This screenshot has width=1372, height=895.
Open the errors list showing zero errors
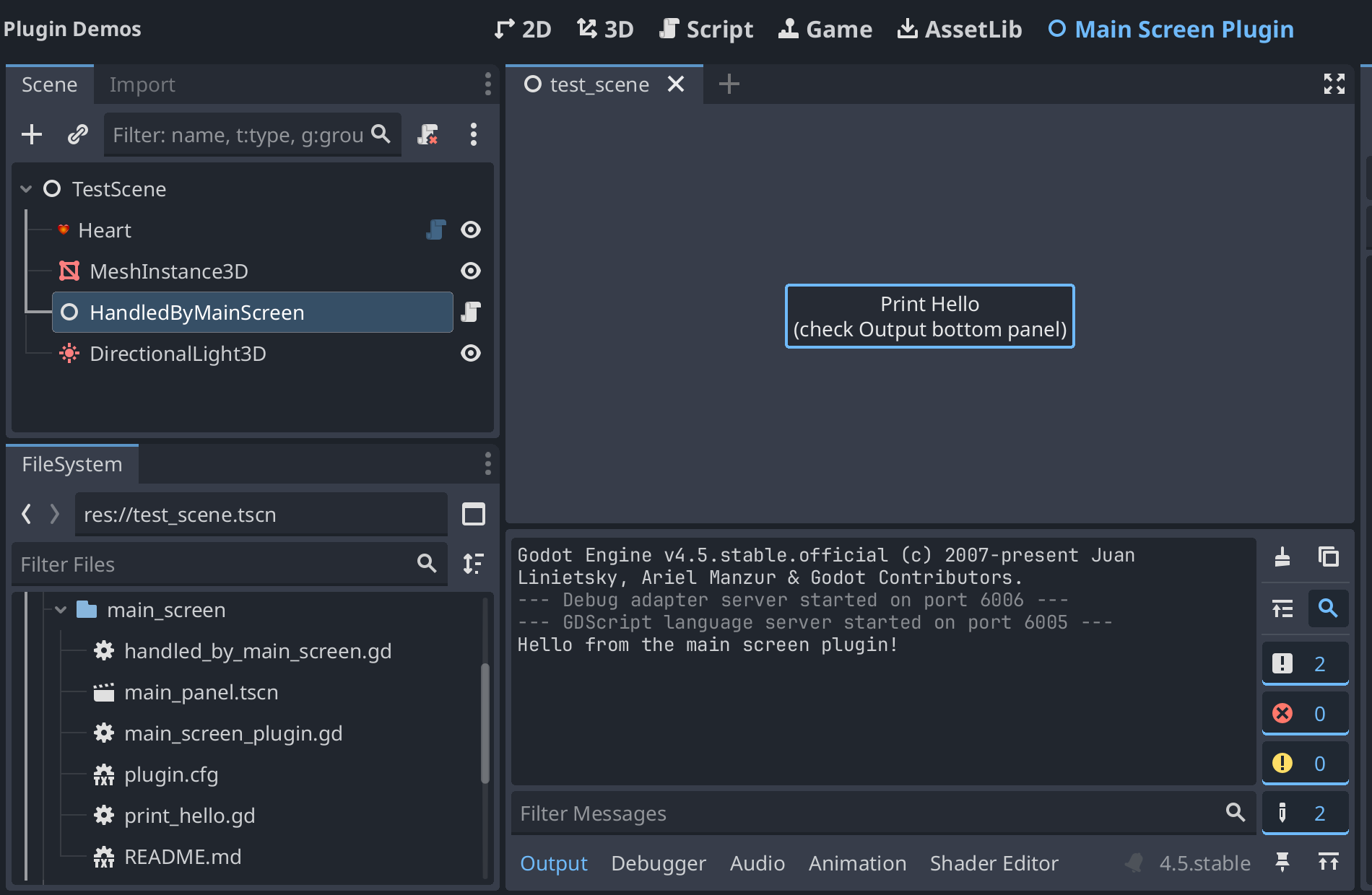pos(1305,713)
